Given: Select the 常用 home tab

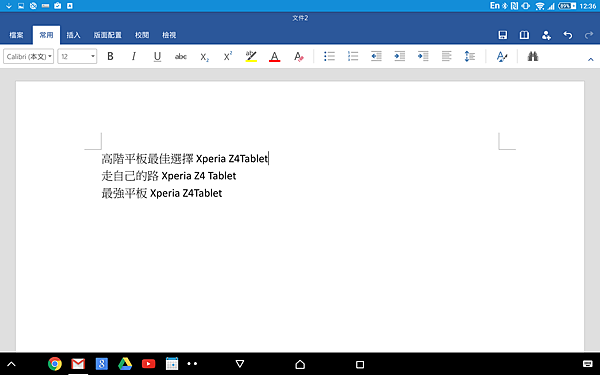Looking at the screenshot, I should 46,35.
